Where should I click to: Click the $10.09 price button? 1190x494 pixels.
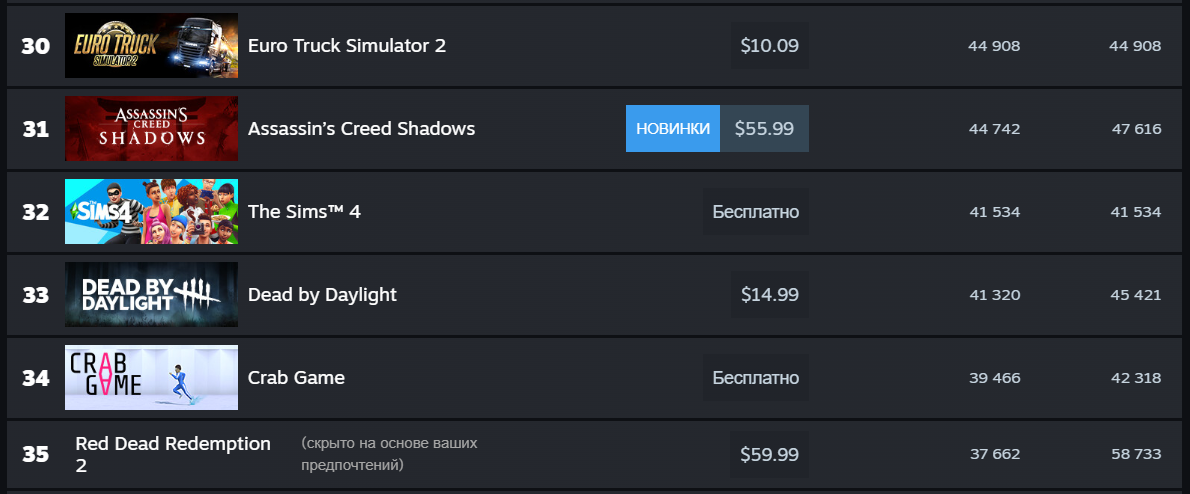coord(770,46)
